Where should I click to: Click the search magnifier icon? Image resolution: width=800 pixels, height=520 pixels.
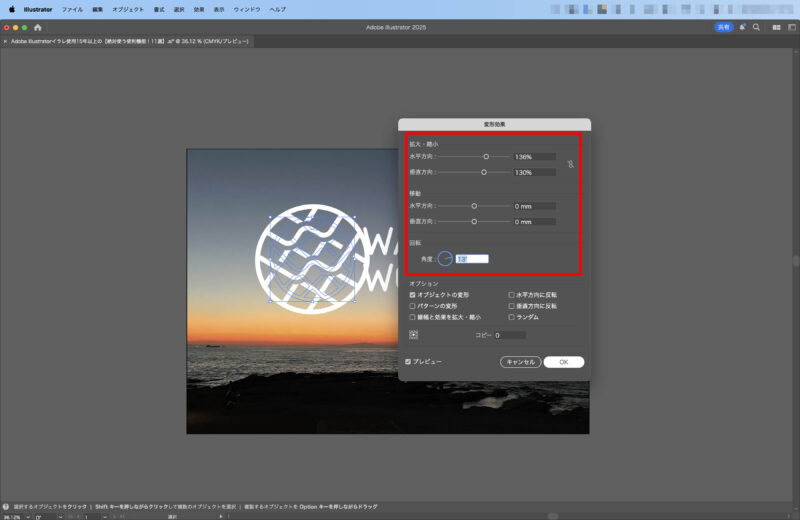point(756,27)
